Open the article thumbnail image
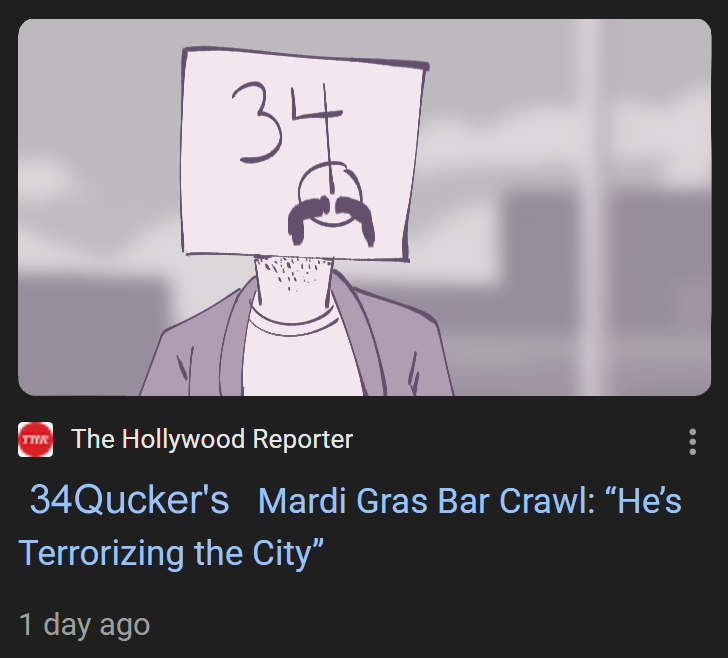Image resolution: width=728 pixels, height=658 pixels. (x=364, y=207)
